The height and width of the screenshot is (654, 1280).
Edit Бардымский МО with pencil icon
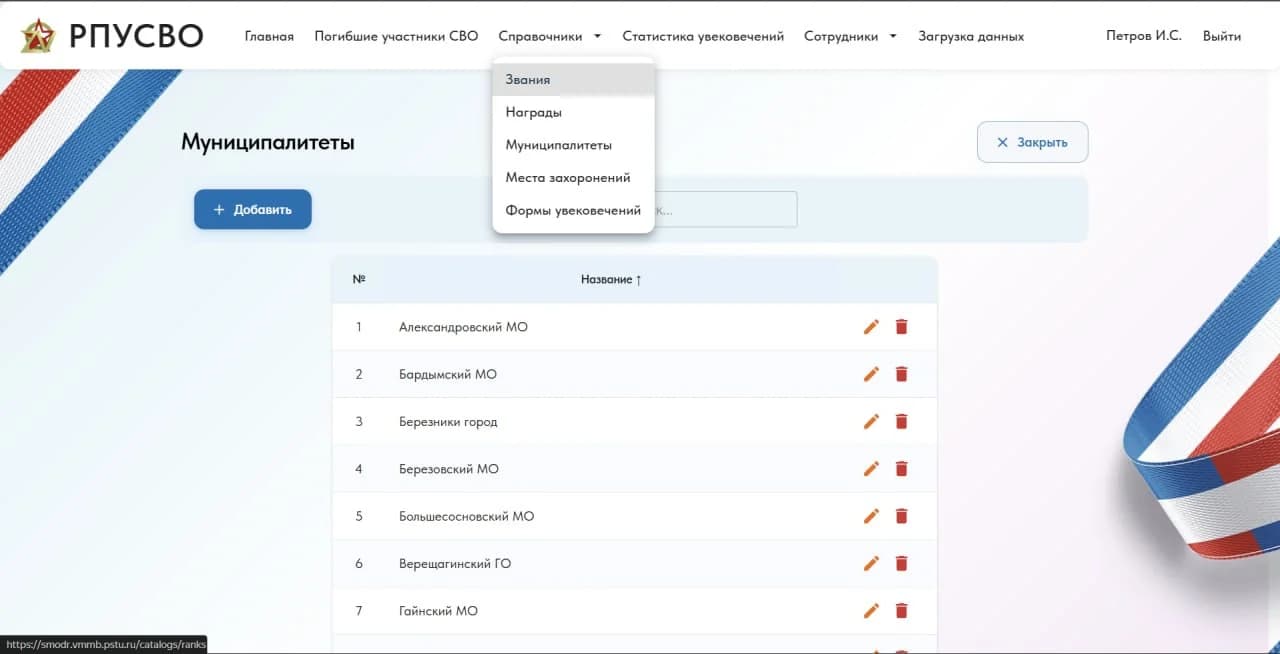871,374
